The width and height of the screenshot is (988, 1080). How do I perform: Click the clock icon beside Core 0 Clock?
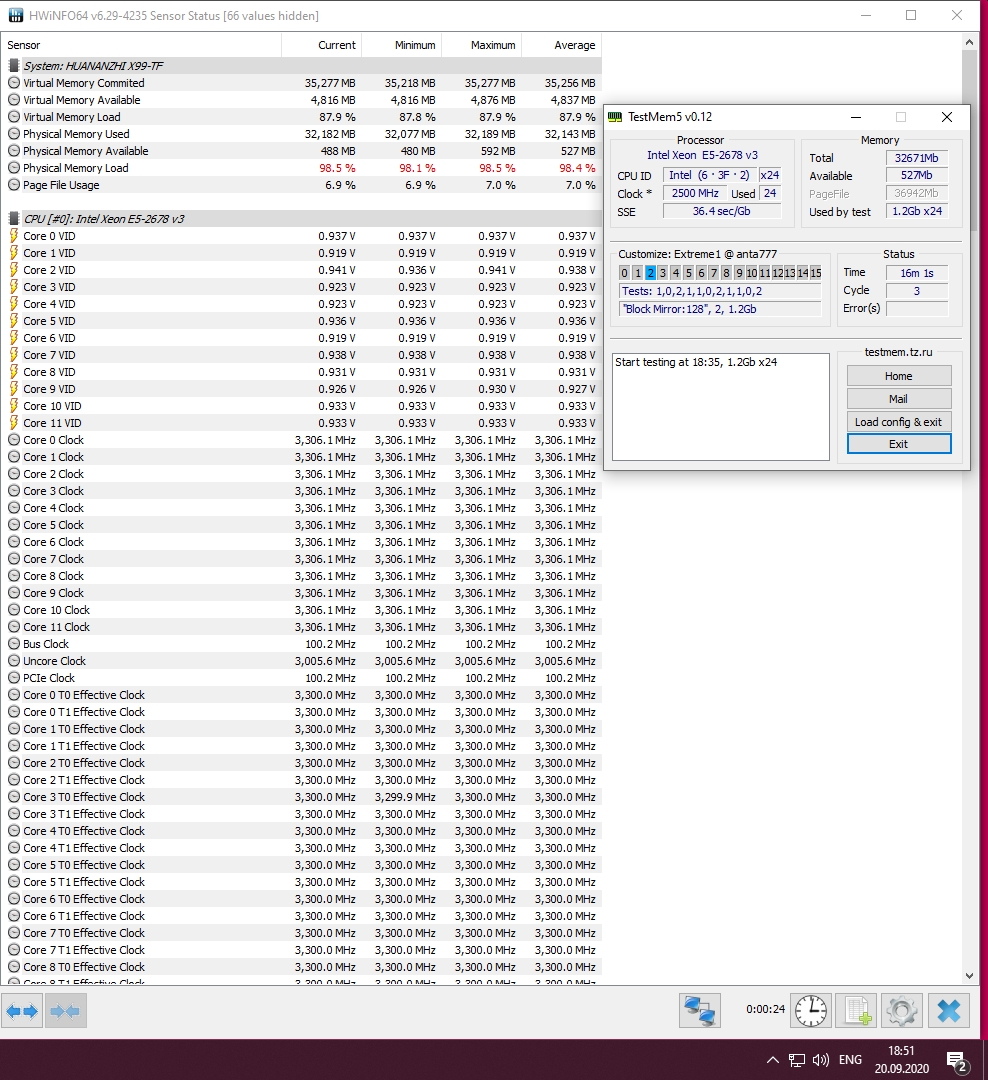(x=14, y=440)
